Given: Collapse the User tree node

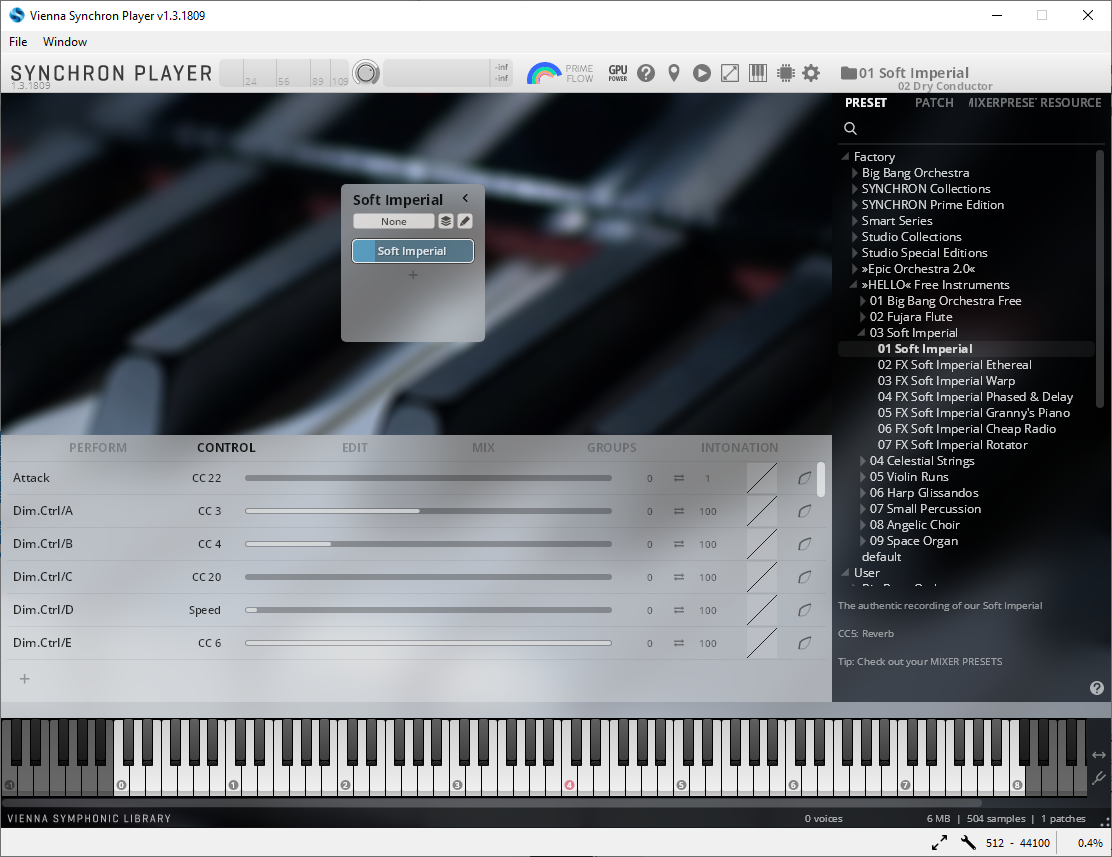Looking at the screenshot, I should pos(845,572).
